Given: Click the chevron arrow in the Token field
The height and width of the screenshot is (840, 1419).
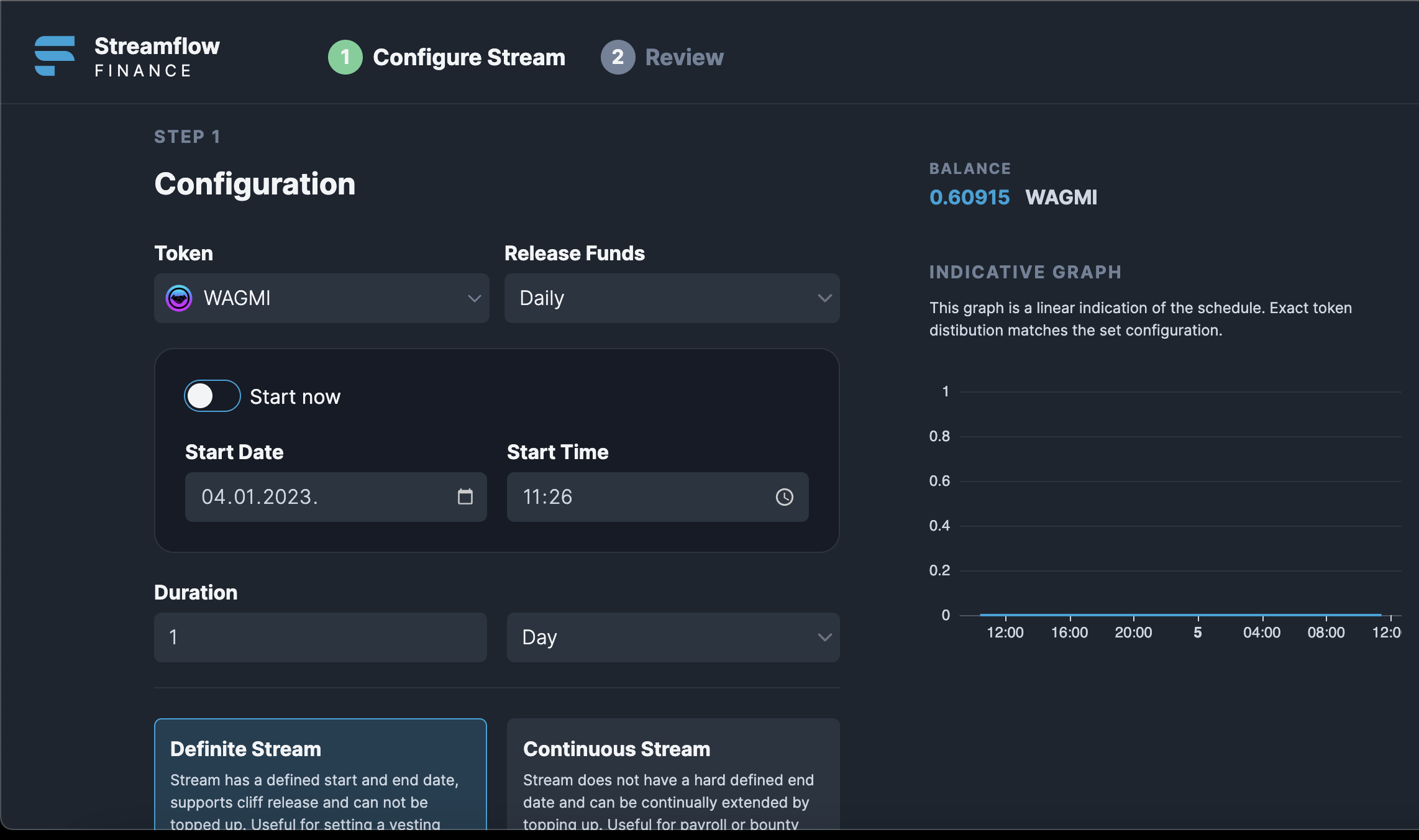Looking at the screenshot, I should (x=474, y=299).
